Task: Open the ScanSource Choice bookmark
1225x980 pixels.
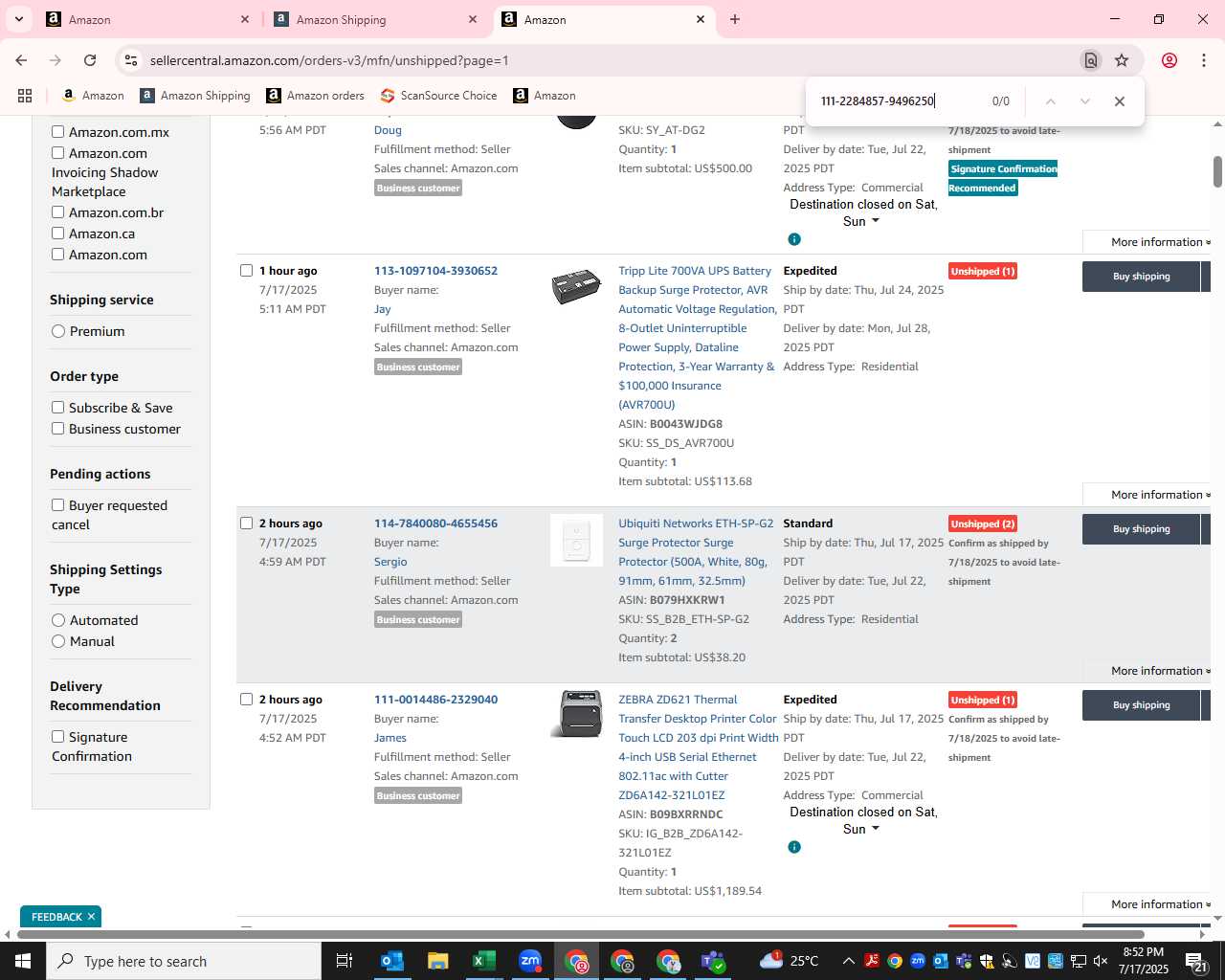Action: 438,96
